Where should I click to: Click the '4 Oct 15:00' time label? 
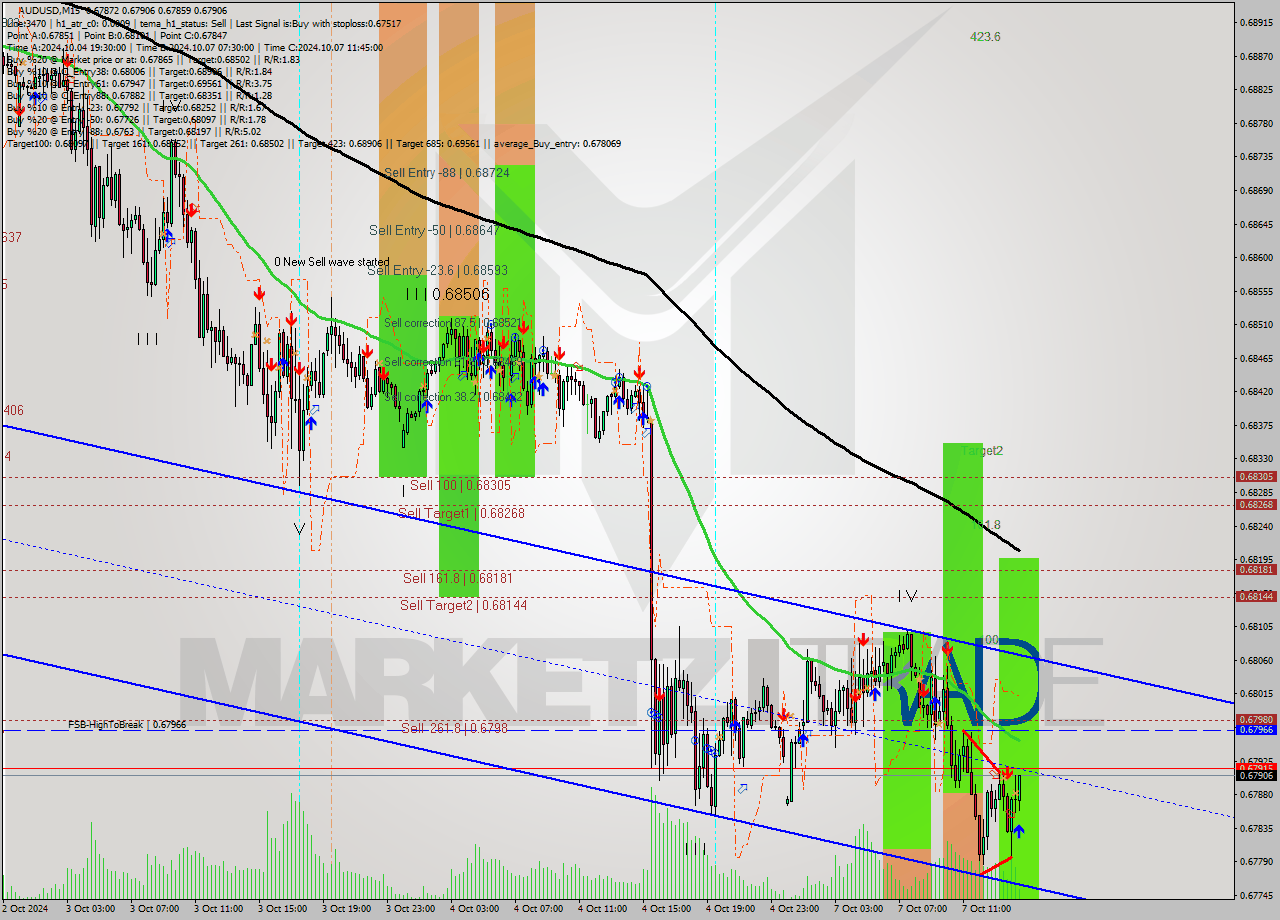666,910
